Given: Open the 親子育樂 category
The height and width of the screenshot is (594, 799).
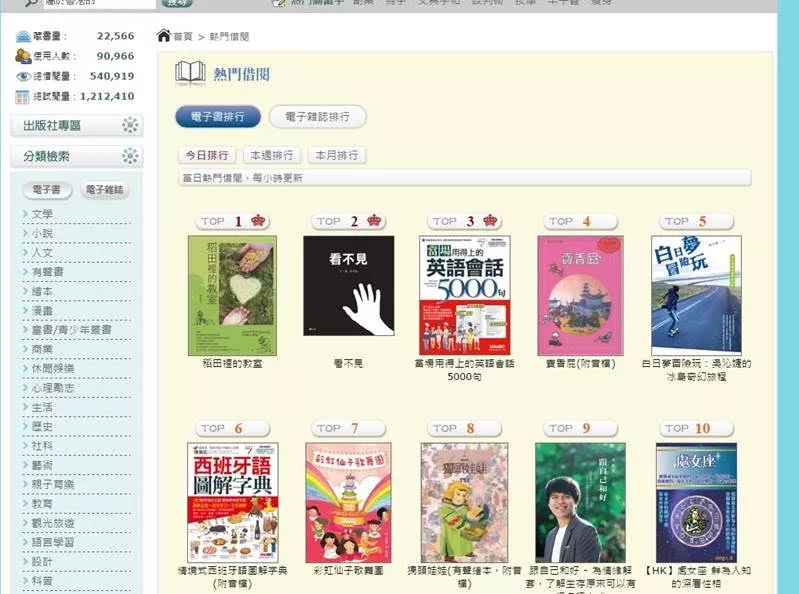Looking at the screenshot, I should (x=53, y=484).
